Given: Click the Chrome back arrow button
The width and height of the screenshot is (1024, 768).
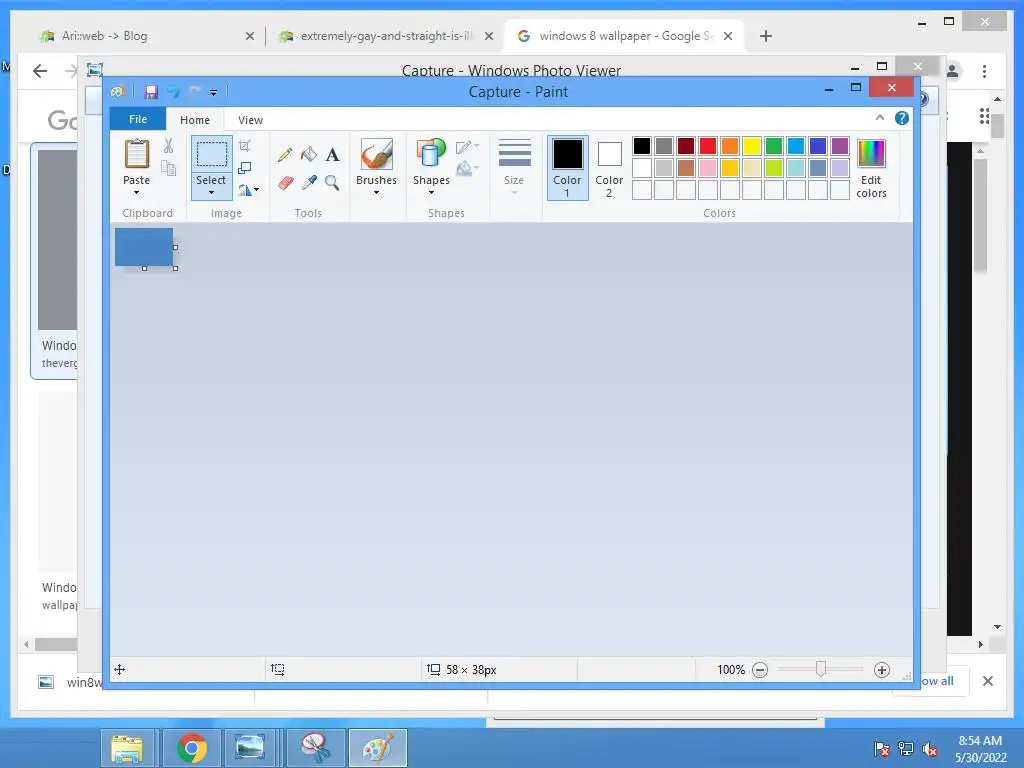Looking at the screenshot, I should (40, 71).
